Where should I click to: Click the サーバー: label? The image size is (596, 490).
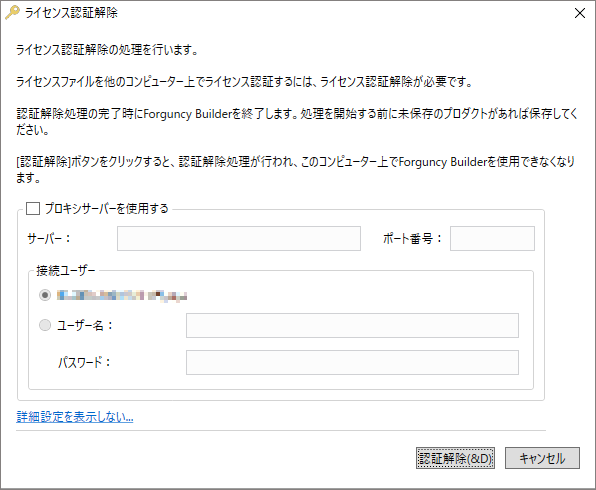[x=49, y=238]
